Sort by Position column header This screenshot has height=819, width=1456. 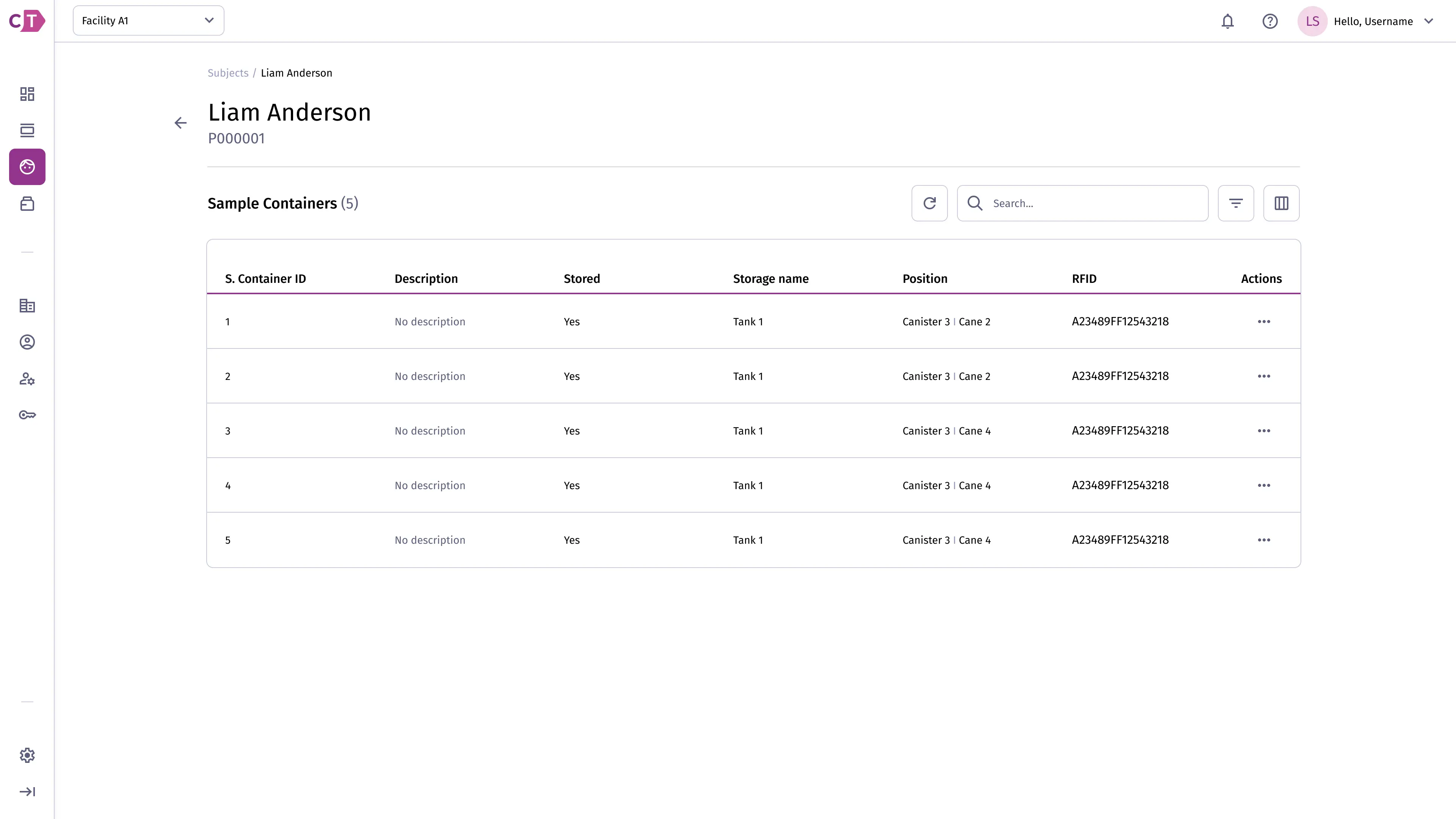[925, 279]
